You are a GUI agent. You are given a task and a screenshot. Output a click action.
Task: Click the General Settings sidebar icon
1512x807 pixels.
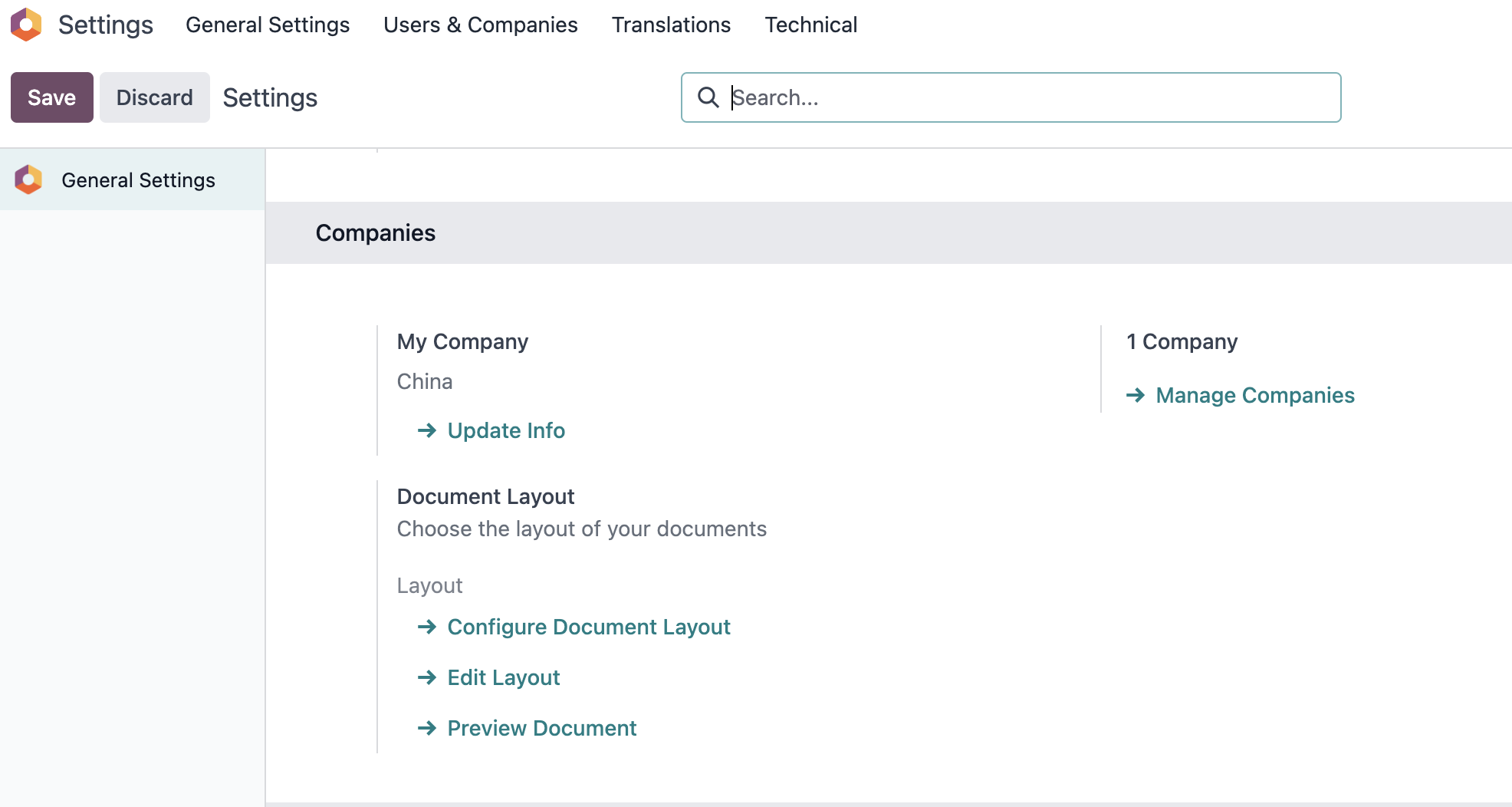pyautogui.click(x=28, y=180)
